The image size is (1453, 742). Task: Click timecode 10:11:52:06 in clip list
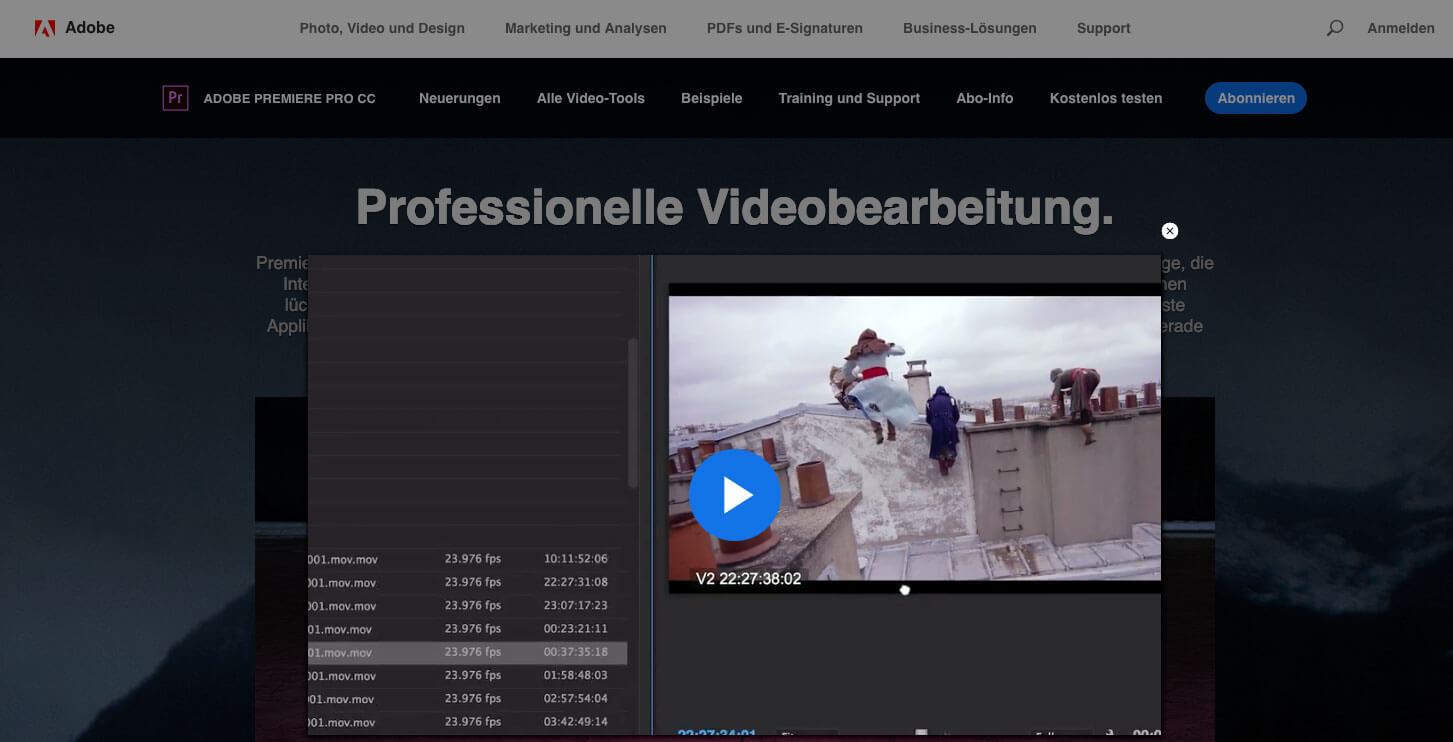575,559
